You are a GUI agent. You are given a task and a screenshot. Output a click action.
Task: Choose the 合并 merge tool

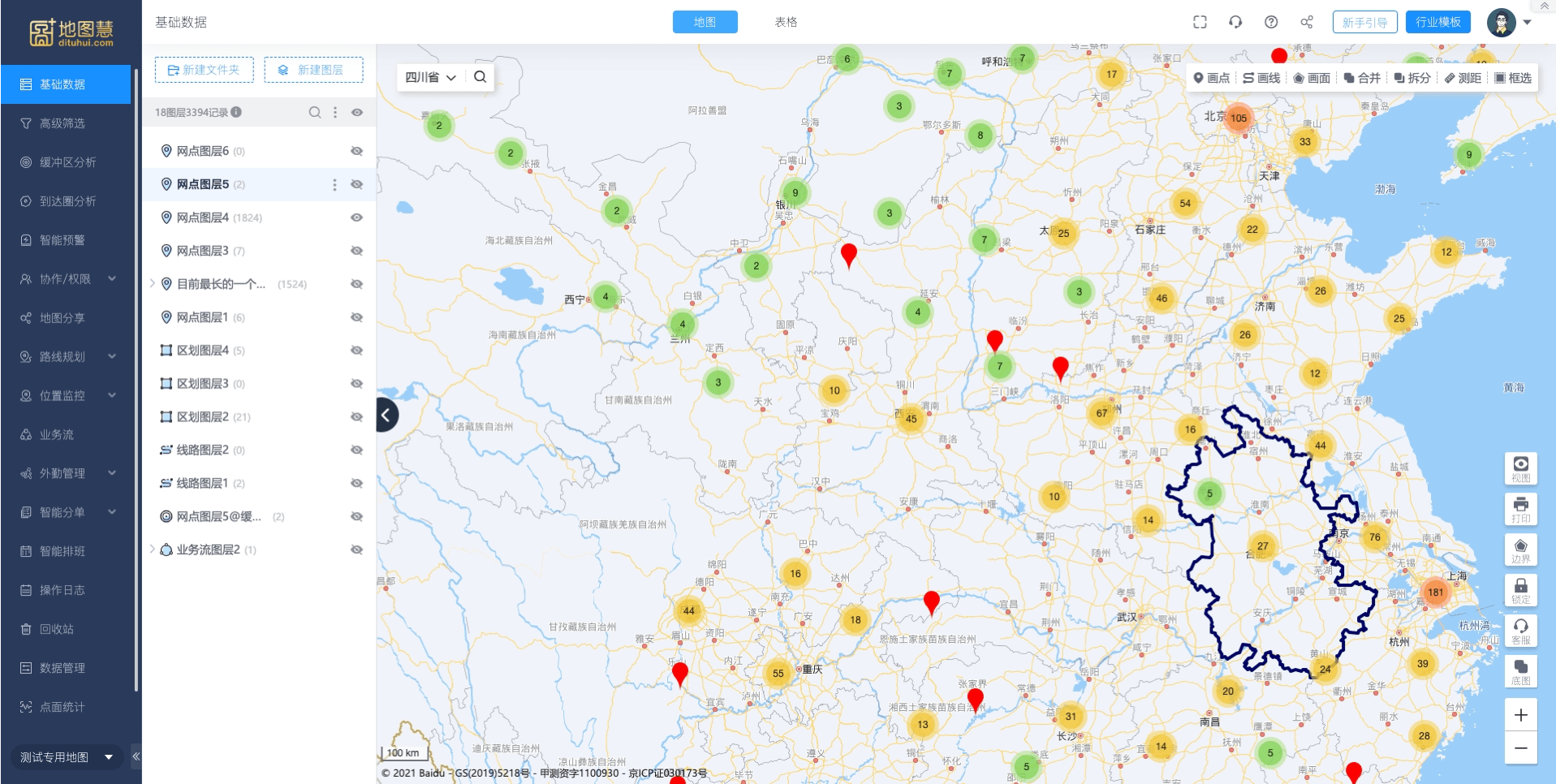[1362, 78]
